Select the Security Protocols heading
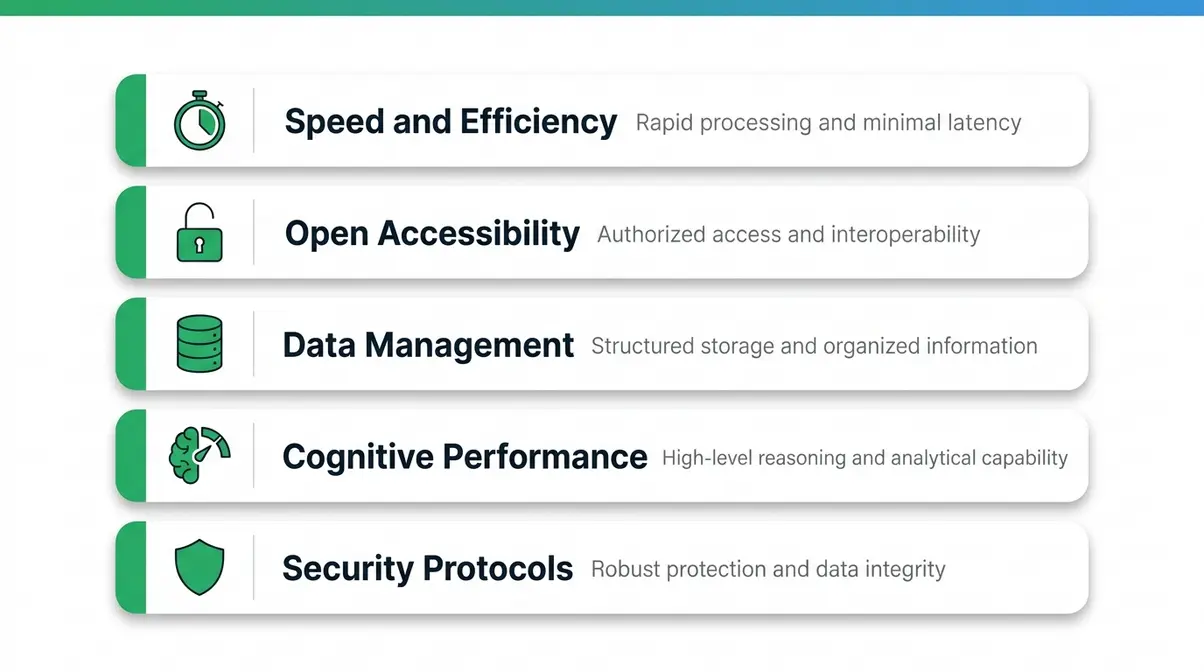This screenshot has height=672, width=1204. point(428,568)
